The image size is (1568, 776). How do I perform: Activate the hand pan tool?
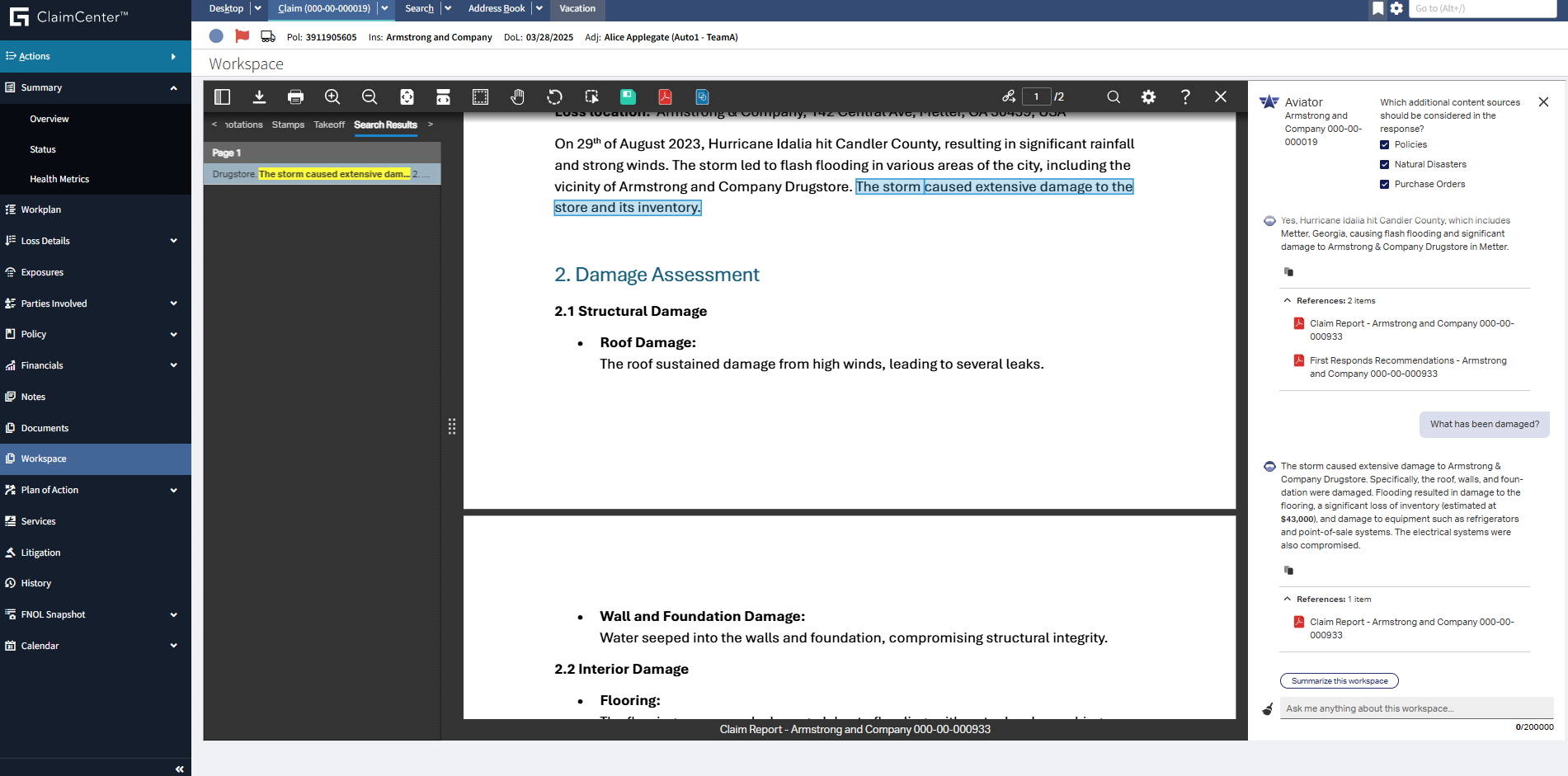[x=517, y=96]
